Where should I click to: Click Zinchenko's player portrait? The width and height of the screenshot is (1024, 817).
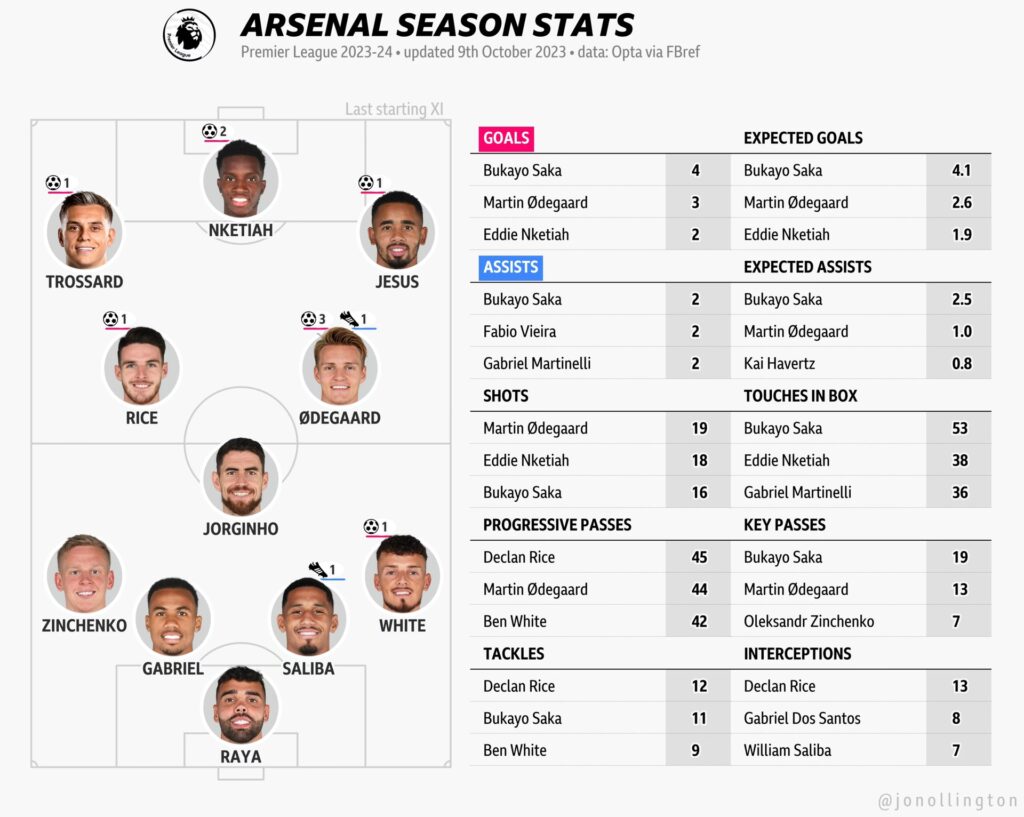[x=84, y=575]
